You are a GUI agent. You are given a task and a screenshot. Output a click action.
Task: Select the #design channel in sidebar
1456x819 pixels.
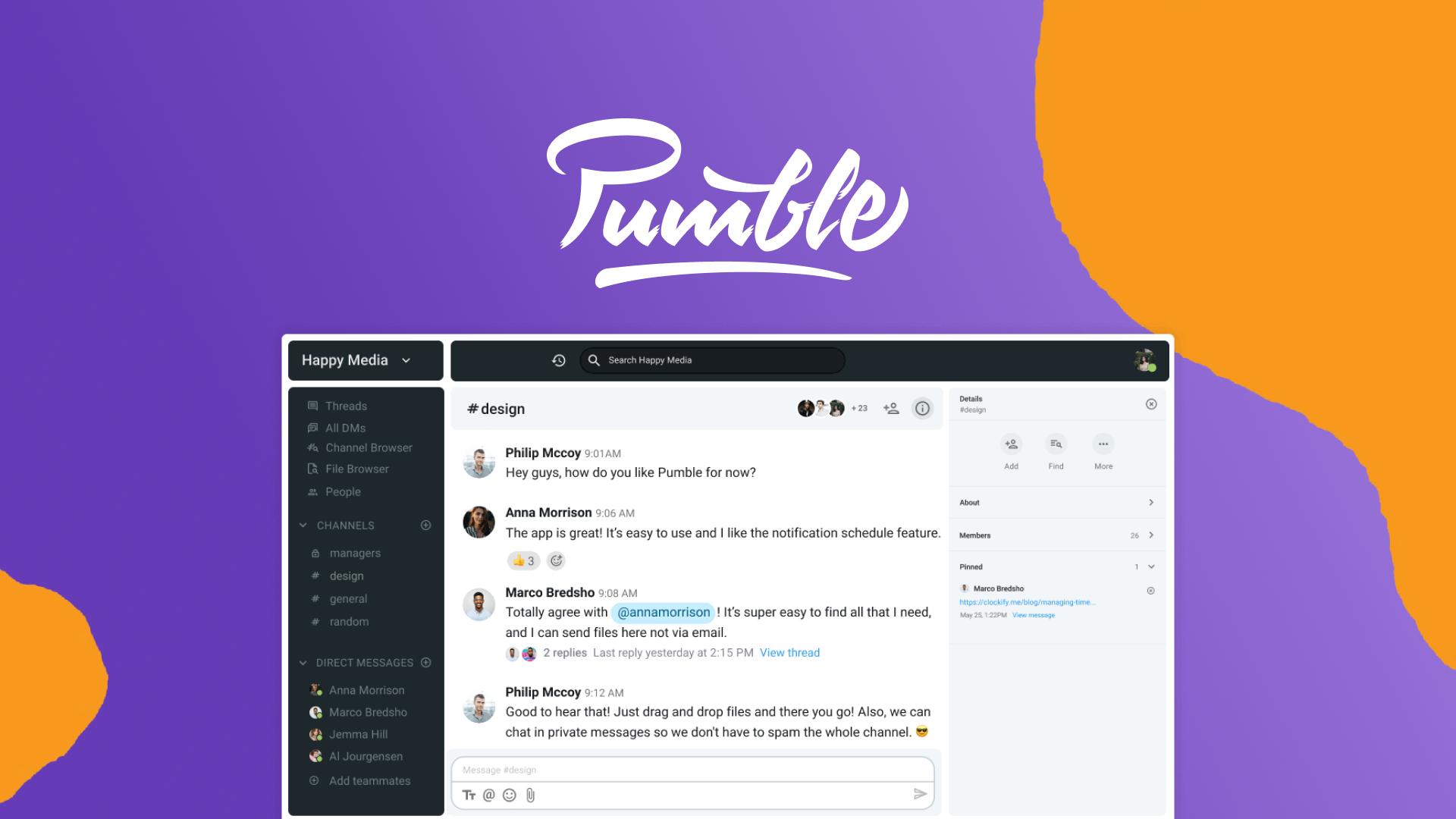click(x=347, y=576)
